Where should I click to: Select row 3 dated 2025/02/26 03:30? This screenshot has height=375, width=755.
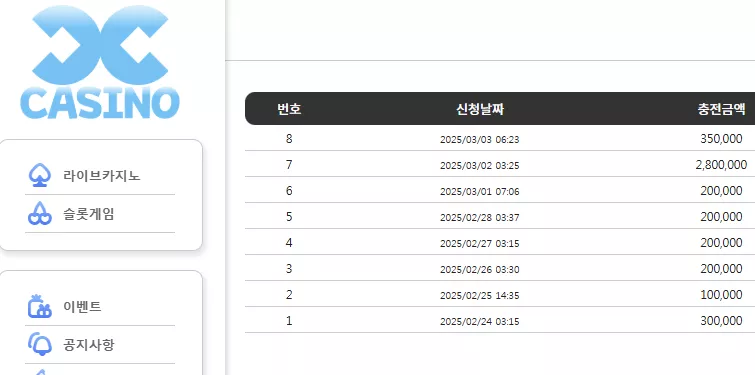(x=500, y=268)
